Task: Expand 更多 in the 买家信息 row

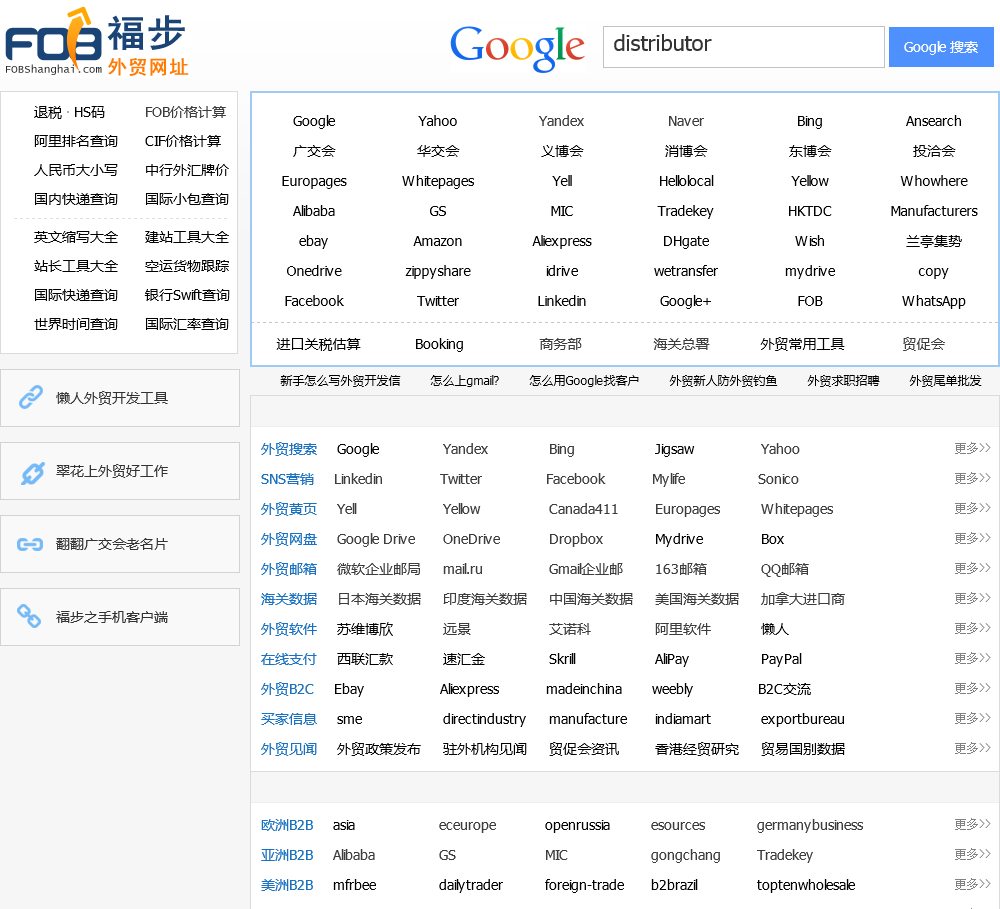Action: (x=972, y=718)
